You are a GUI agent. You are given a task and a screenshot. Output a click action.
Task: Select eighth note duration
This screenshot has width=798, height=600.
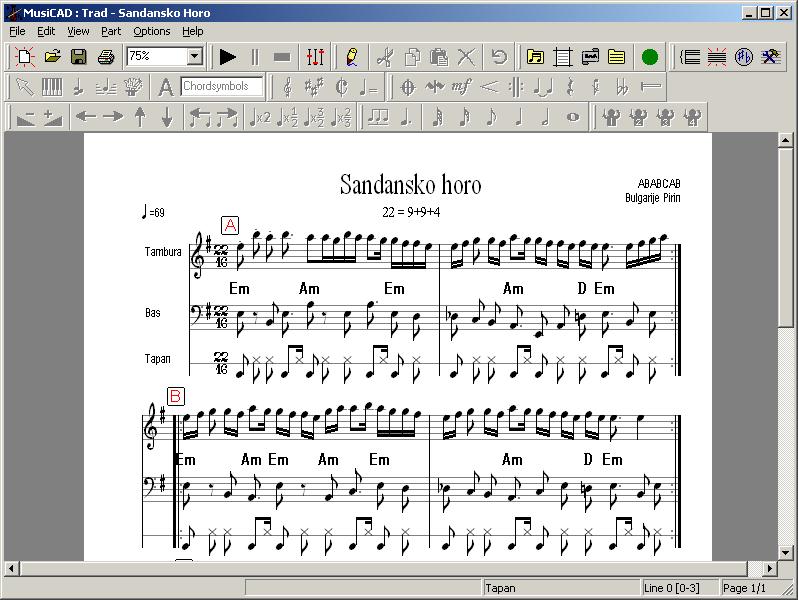492,117
